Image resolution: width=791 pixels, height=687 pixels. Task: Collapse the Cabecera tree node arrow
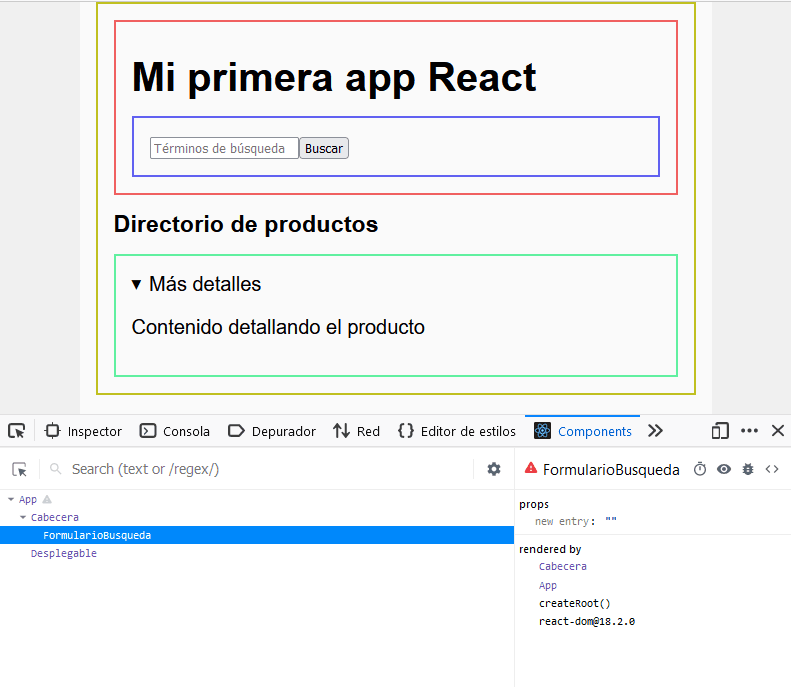pos(23,517)
